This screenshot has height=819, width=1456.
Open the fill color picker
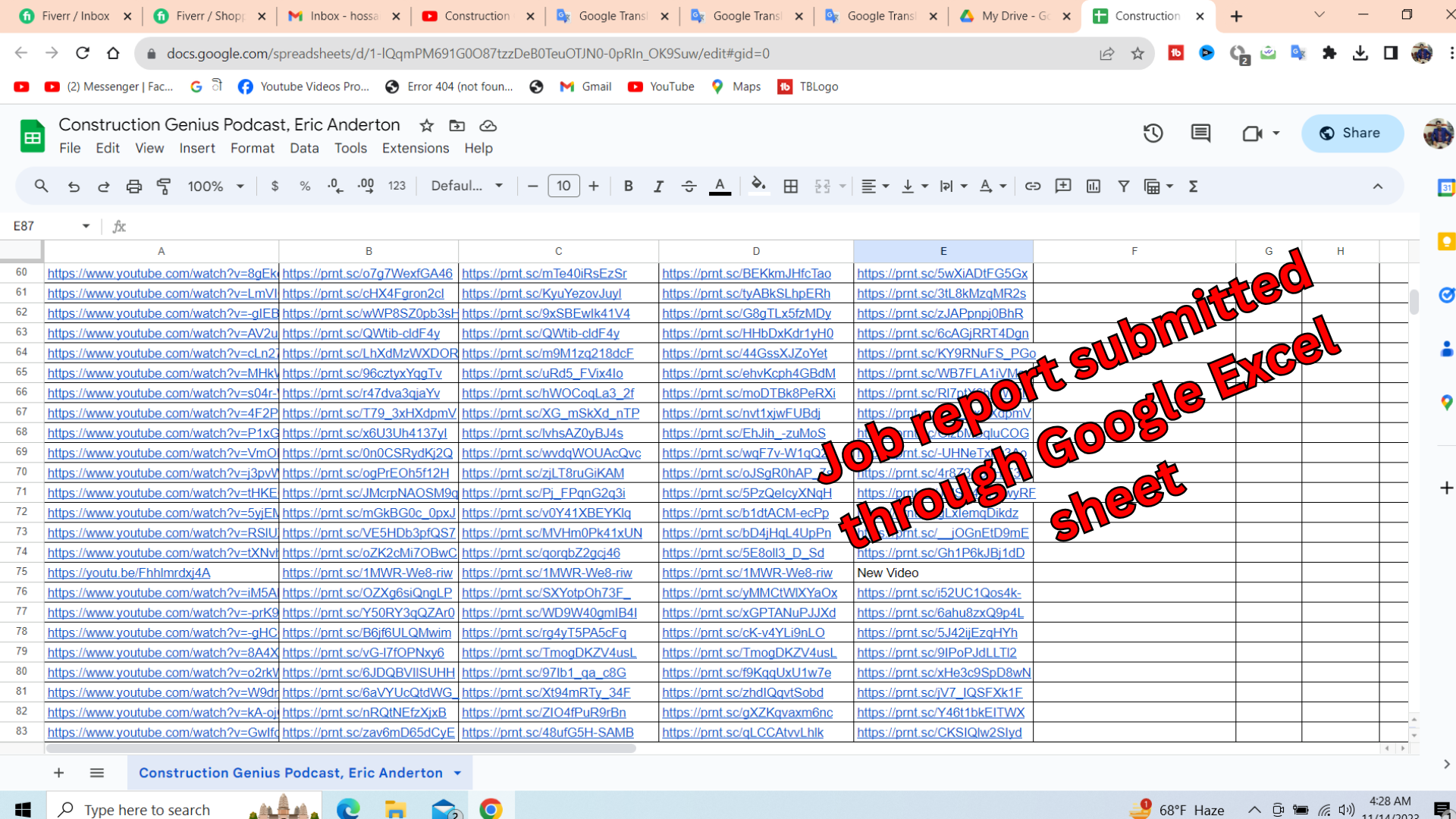(x=758, y=186)
